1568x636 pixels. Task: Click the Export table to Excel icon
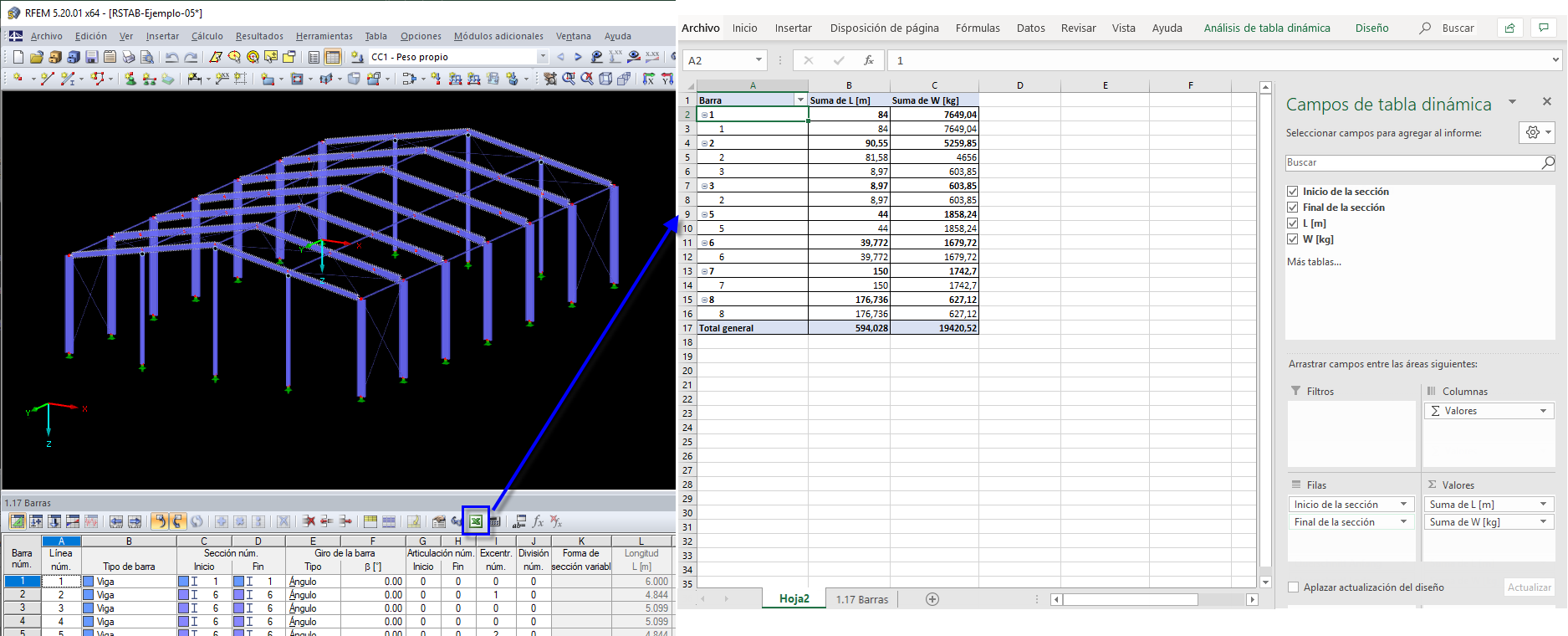476,521
